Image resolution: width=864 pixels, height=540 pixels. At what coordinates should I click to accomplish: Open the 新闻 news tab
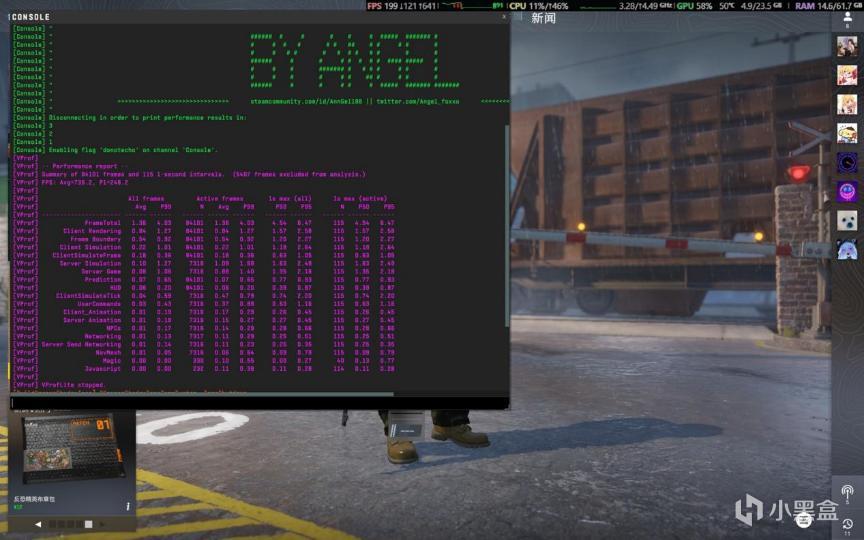pyautogui.click(x=543, y=18)
